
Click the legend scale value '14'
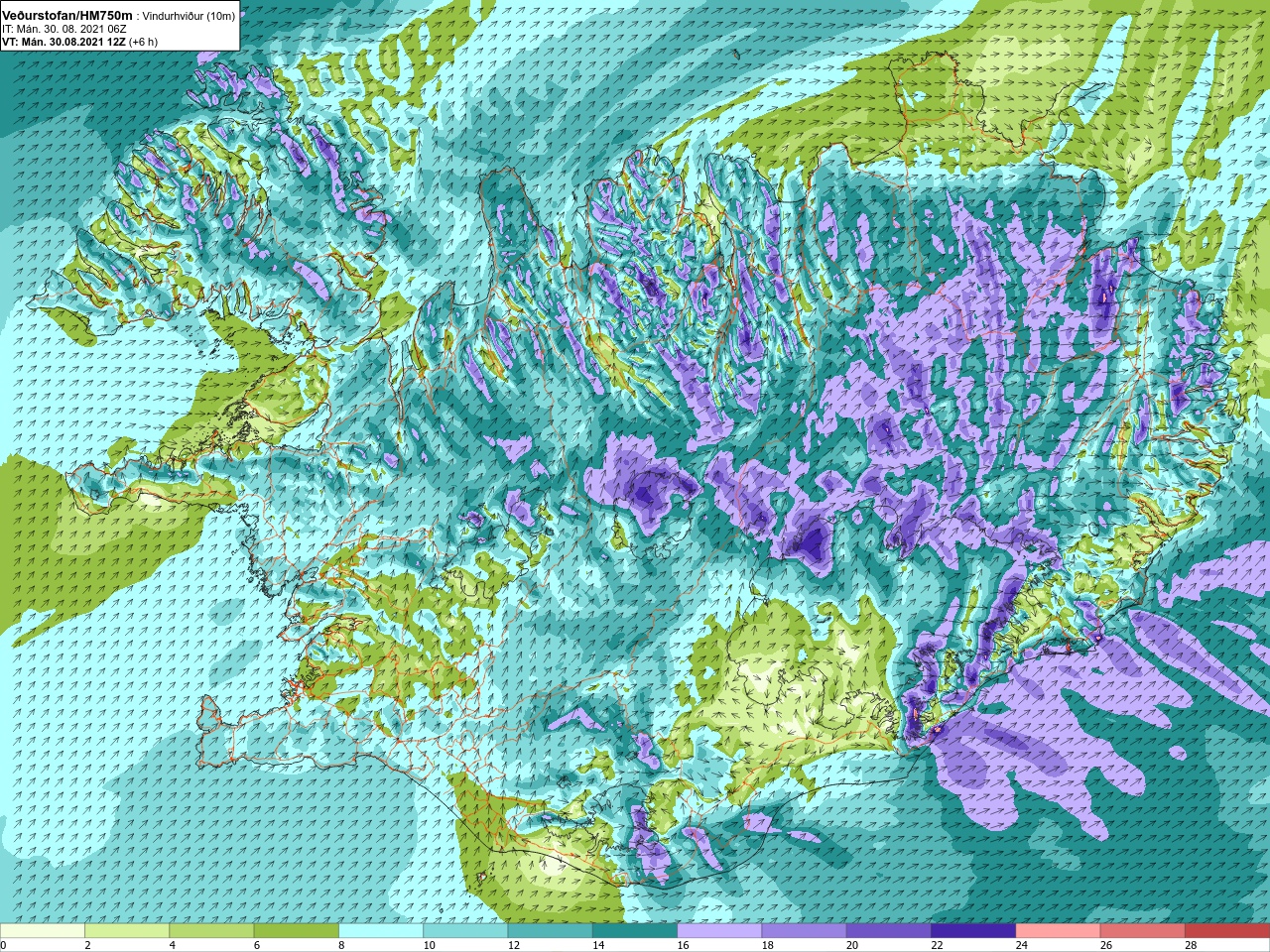[598, 945]
